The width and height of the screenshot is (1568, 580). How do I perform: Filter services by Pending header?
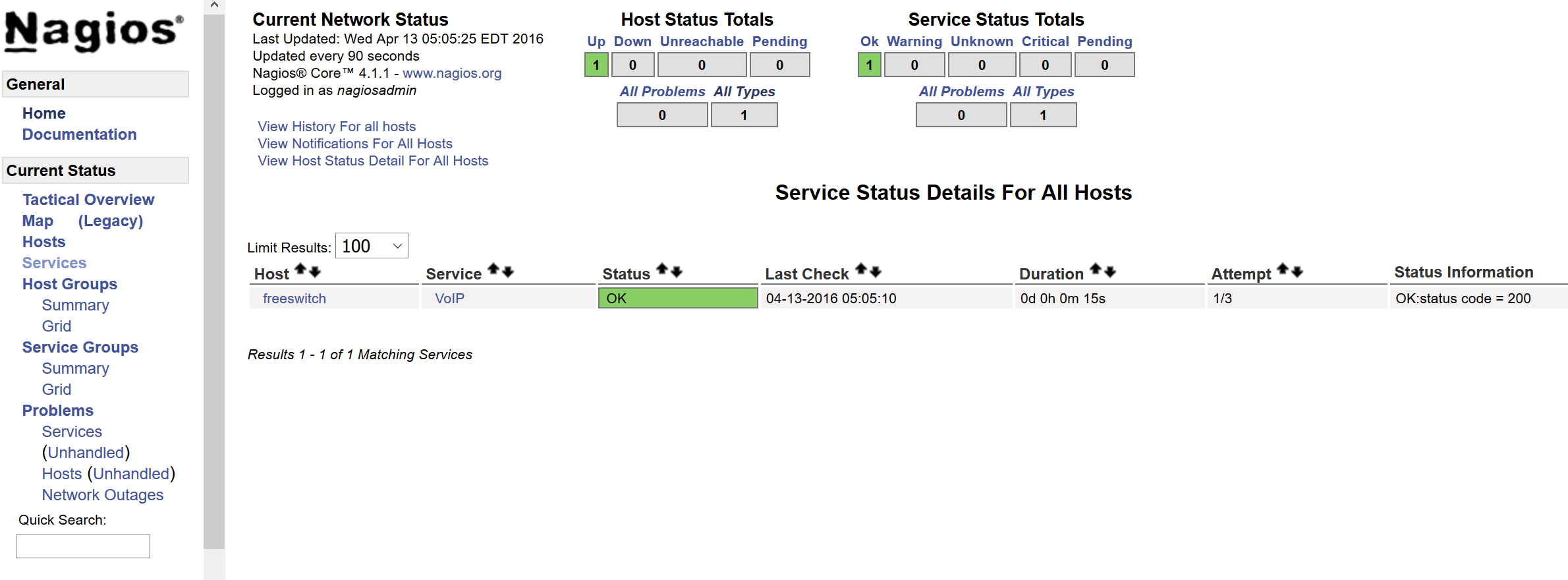point(1105,42)
